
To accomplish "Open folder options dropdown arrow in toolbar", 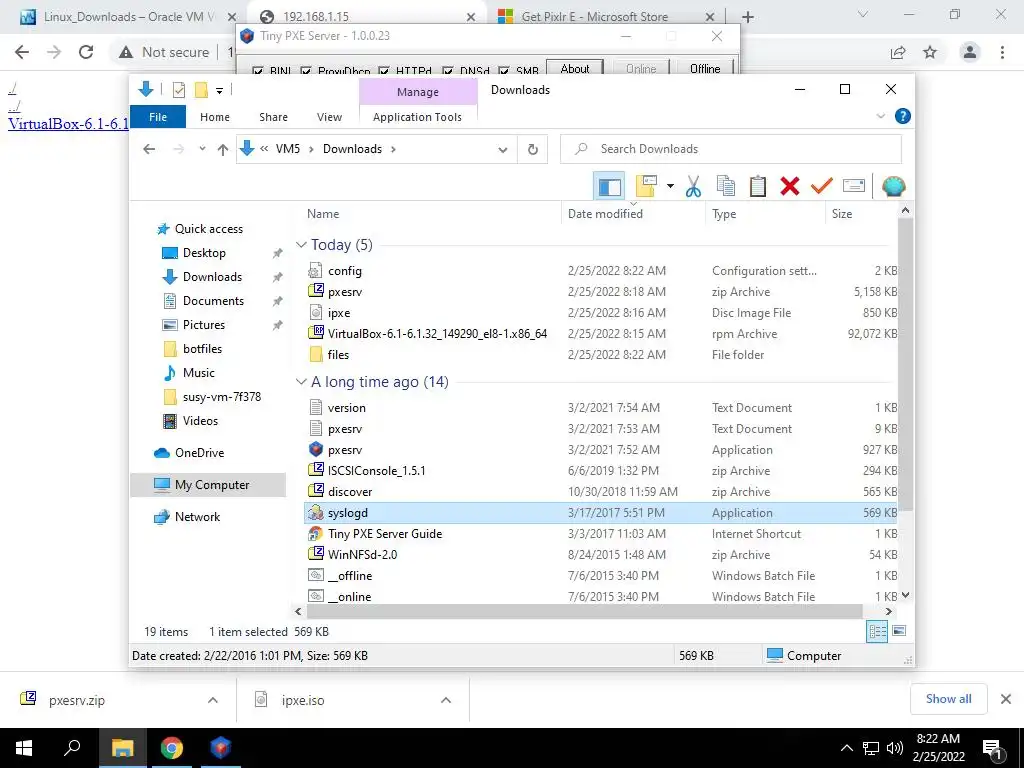I will tap(670, 186).
